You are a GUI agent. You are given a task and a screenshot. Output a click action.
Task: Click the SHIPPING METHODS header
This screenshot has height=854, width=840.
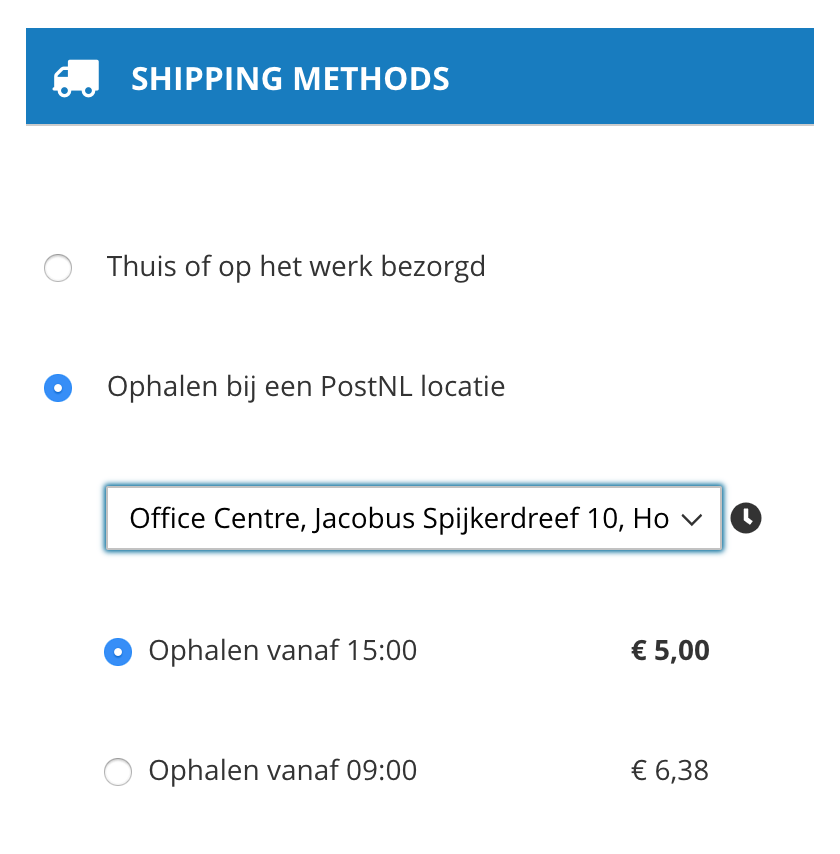coord(290,78)
